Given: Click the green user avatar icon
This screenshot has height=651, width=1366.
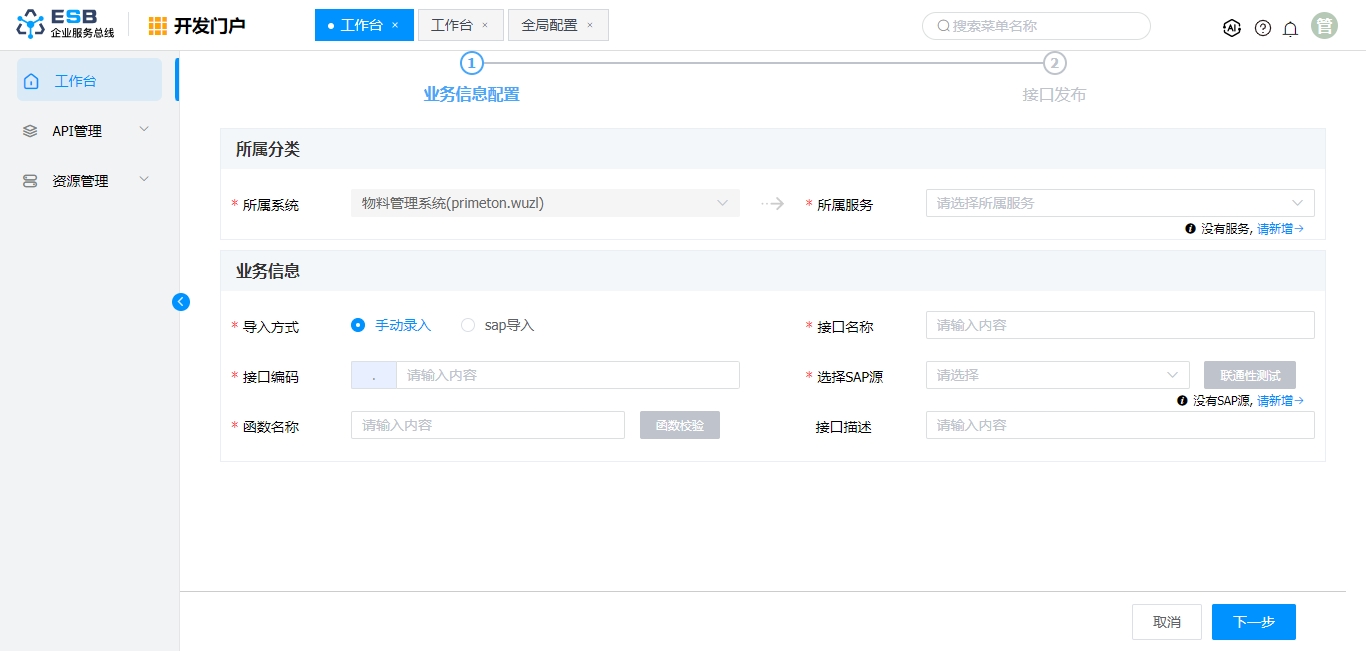Looking at the screenshot, I should coord(1324,26).
